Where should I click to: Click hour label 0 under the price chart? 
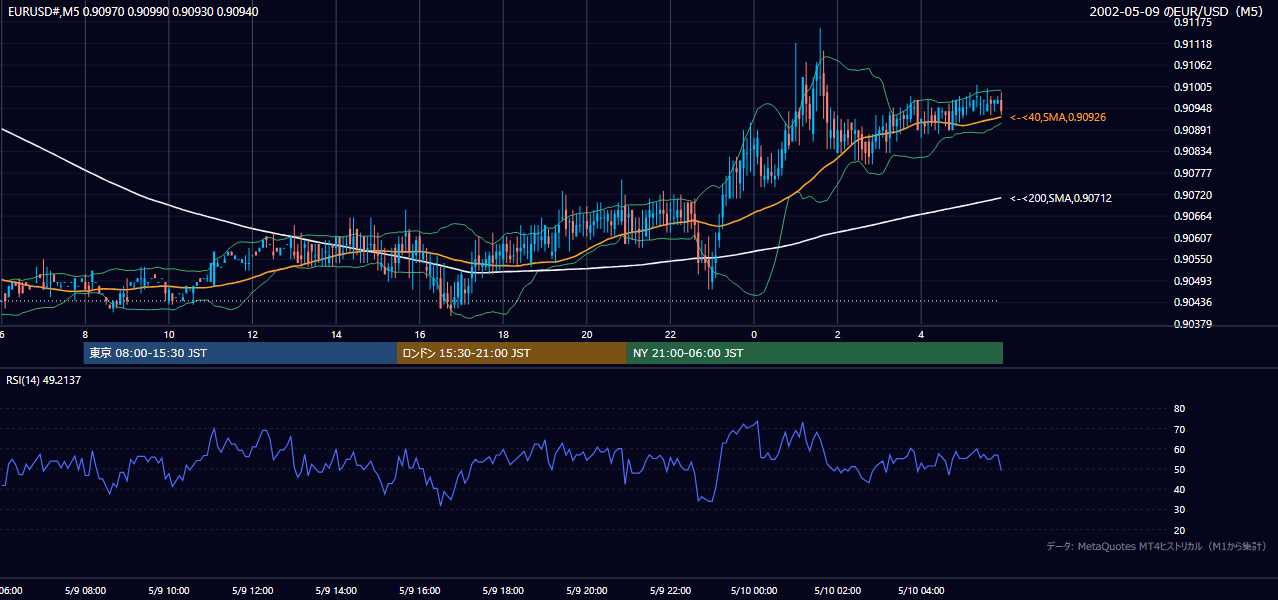(x=754, y=334)
